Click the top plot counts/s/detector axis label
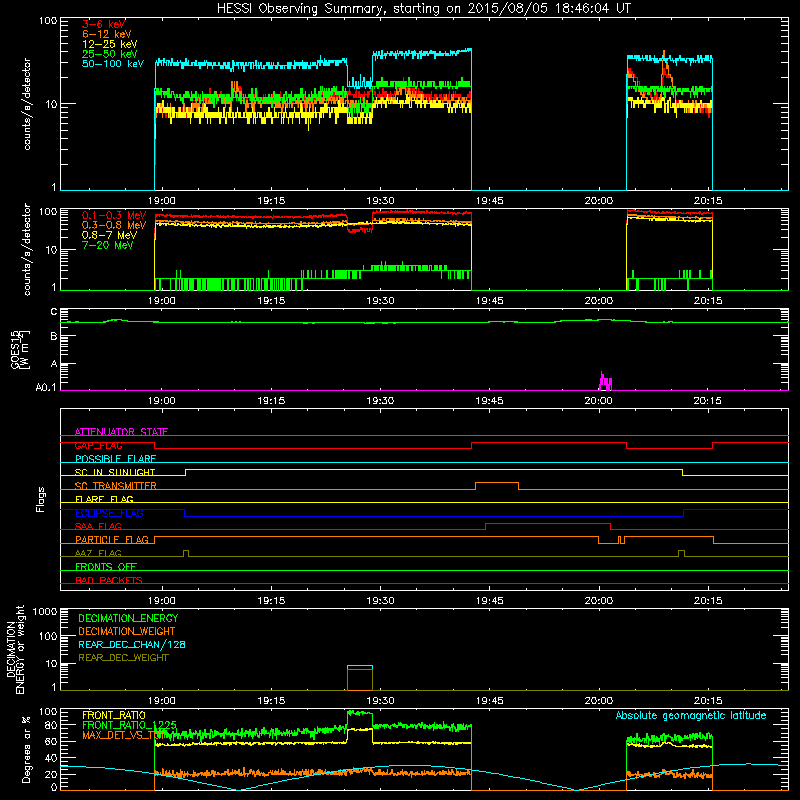 (27, 104)
